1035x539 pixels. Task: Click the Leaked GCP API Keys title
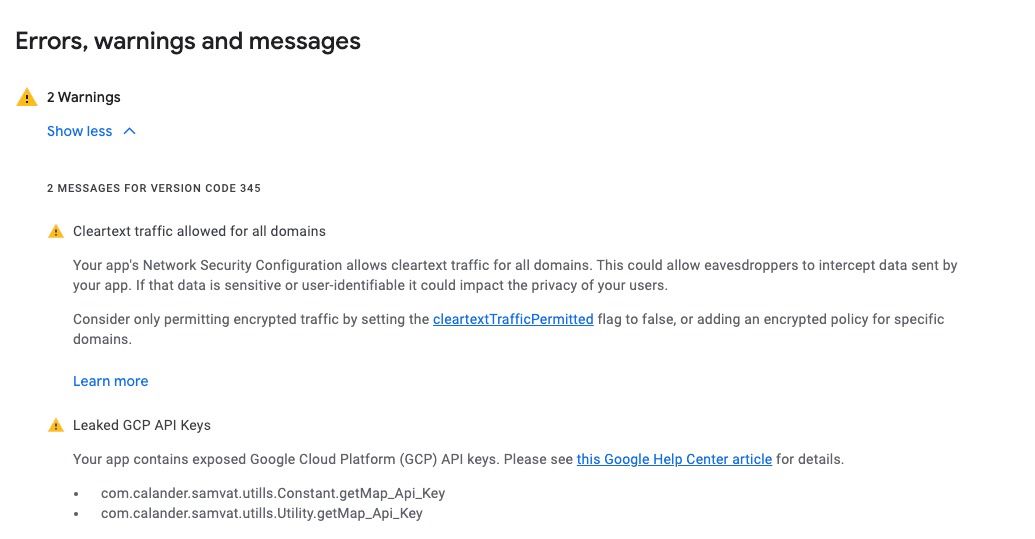142,426
